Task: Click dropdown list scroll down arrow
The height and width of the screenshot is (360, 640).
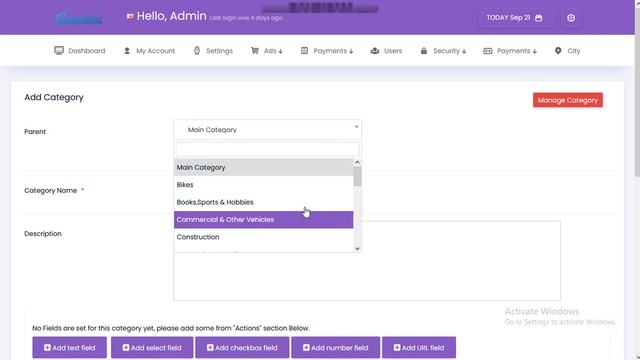Action: click(358, 249)
